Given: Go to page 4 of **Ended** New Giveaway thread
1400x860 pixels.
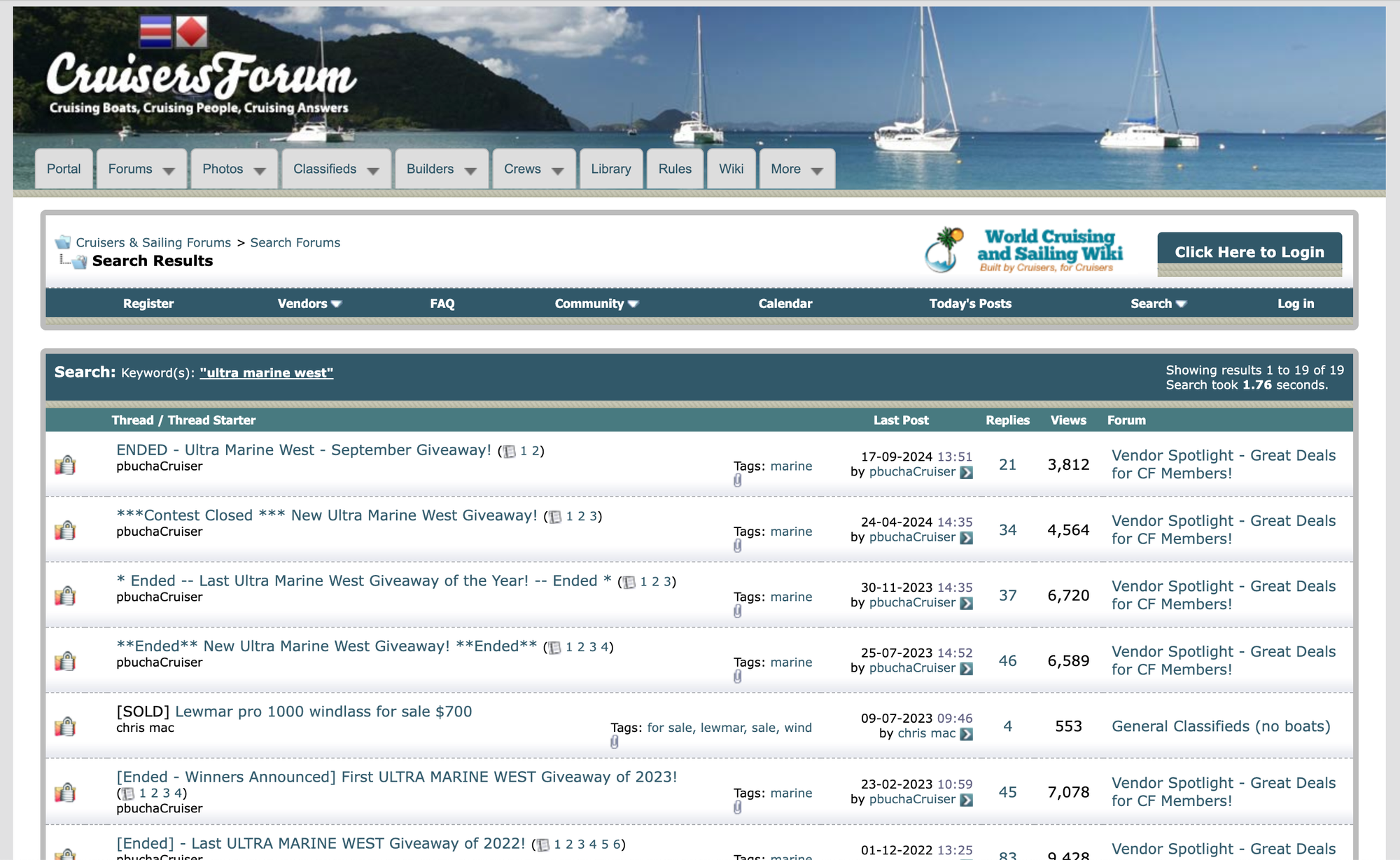Looking at the screenshot, I should coord(604,647).
